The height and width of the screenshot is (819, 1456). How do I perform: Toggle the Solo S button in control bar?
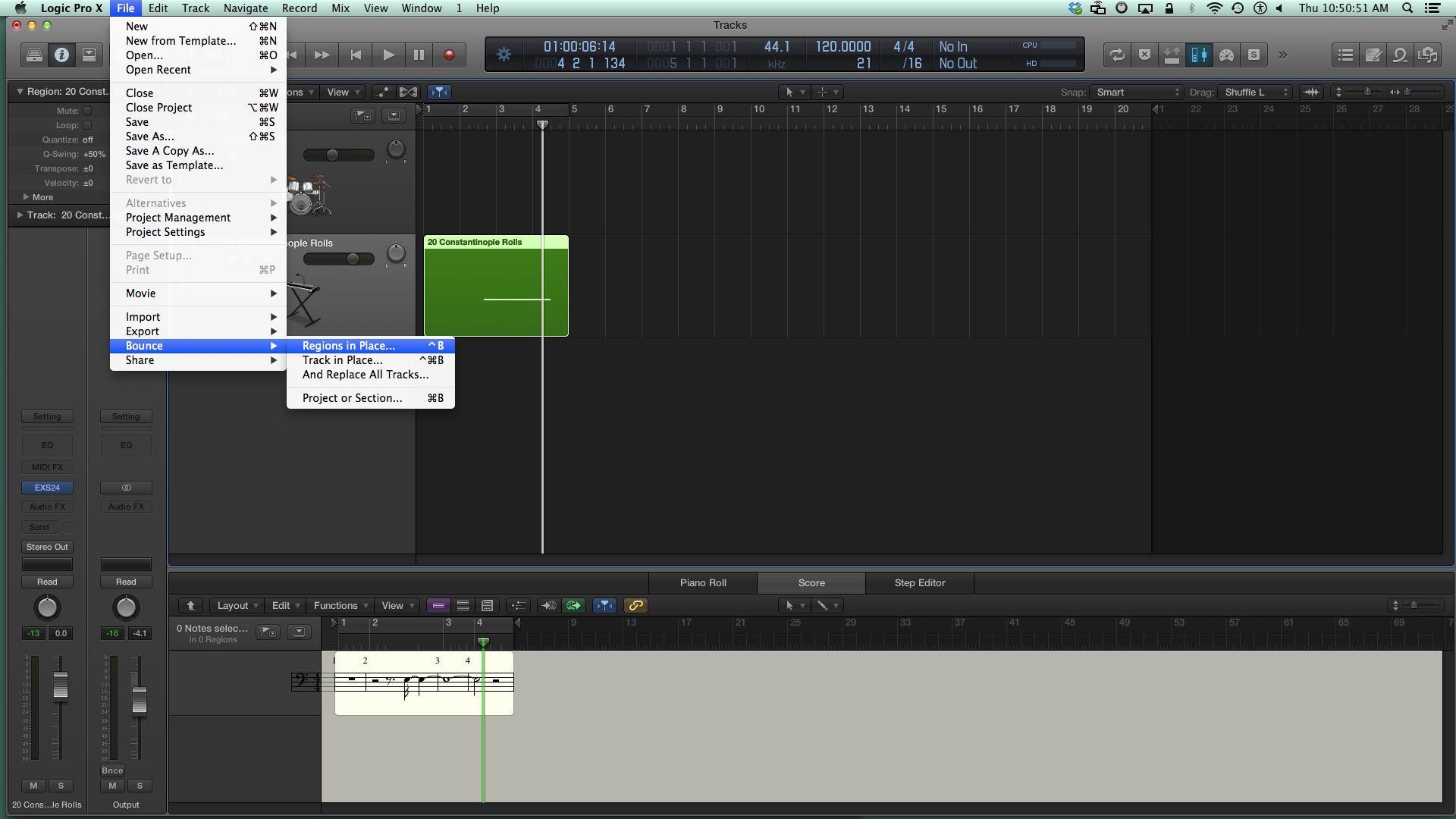1254,55
